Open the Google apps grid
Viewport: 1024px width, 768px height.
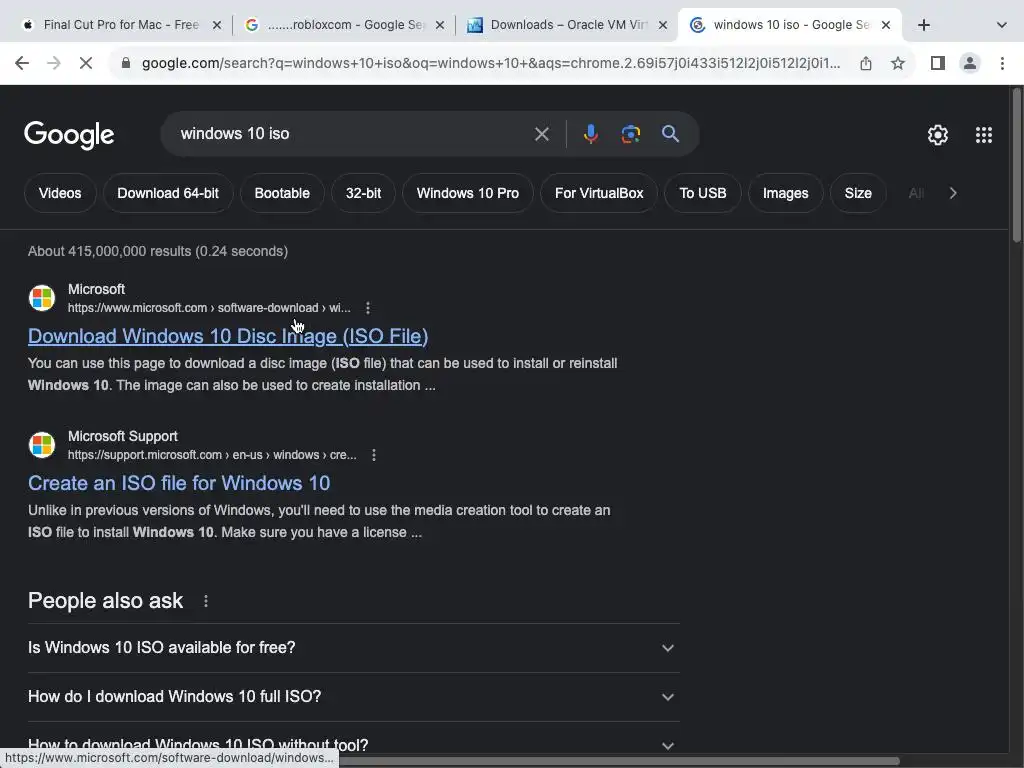984,135
